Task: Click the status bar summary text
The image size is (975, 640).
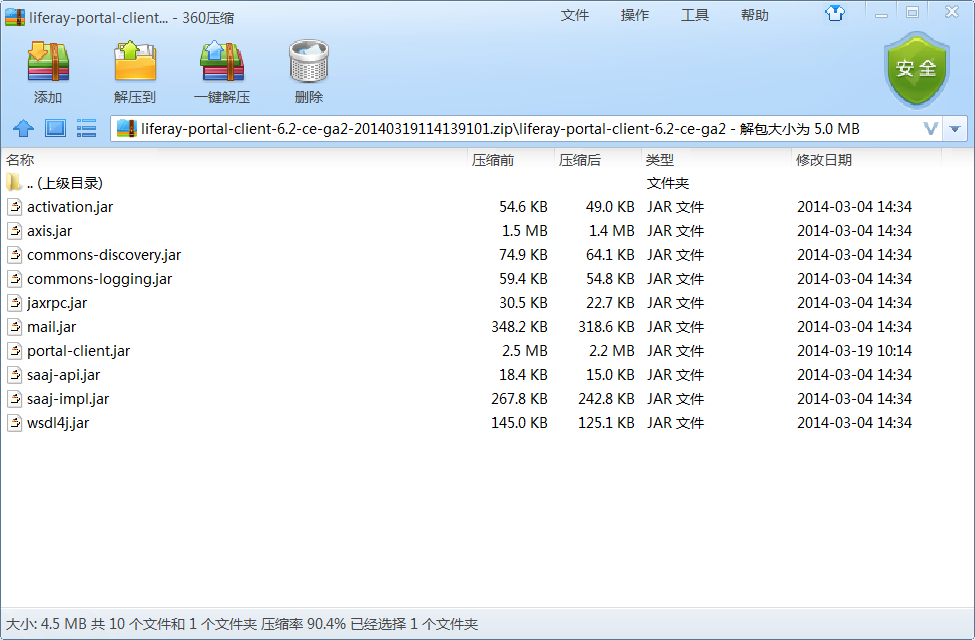Action: click(x=242, y=624)
